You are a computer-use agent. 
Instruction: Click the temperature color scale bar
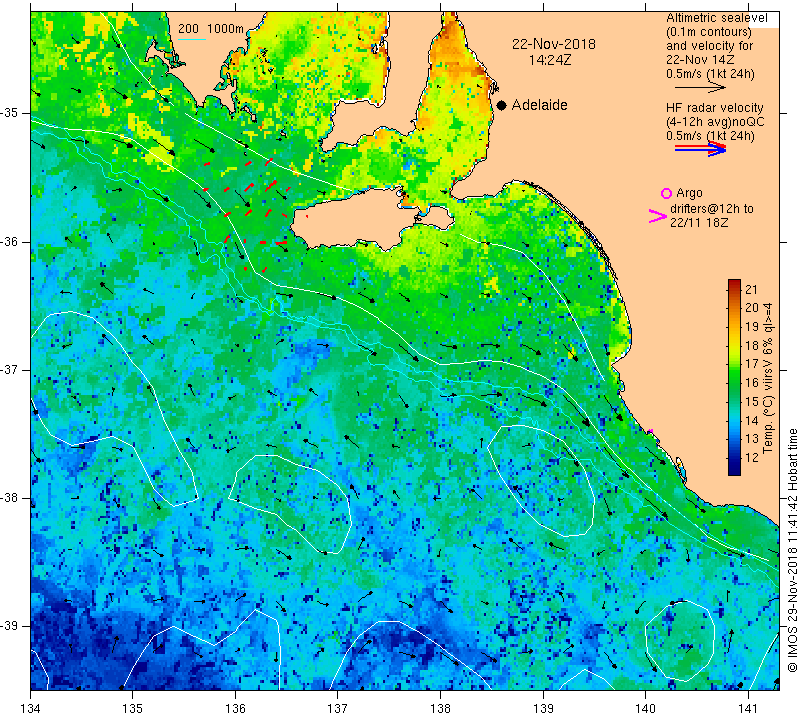click(x=734, y=377)
